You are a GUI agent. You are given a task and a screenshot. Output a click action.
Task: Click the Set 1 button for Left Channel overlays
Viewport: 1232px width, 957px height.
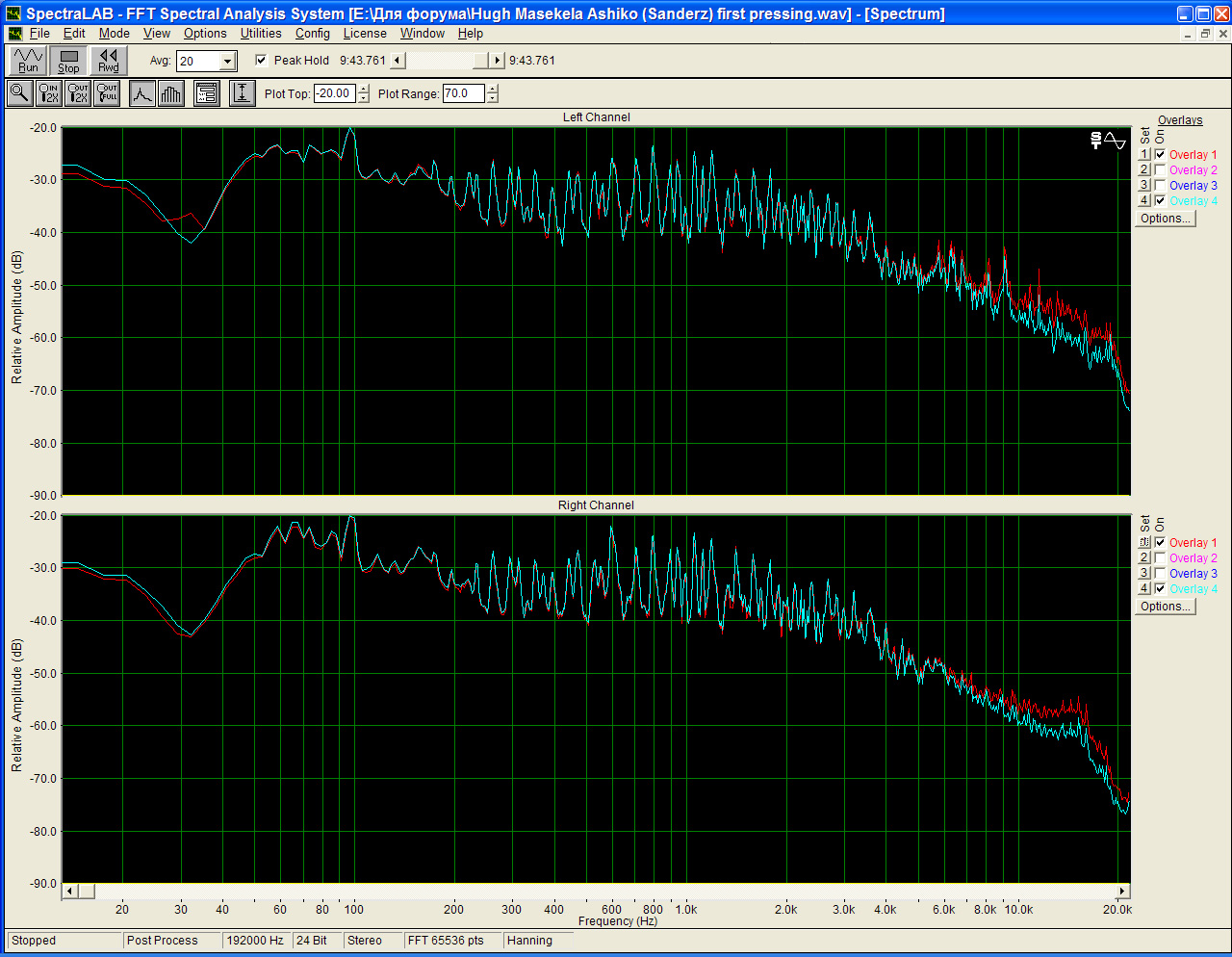tap(1144, 155)
